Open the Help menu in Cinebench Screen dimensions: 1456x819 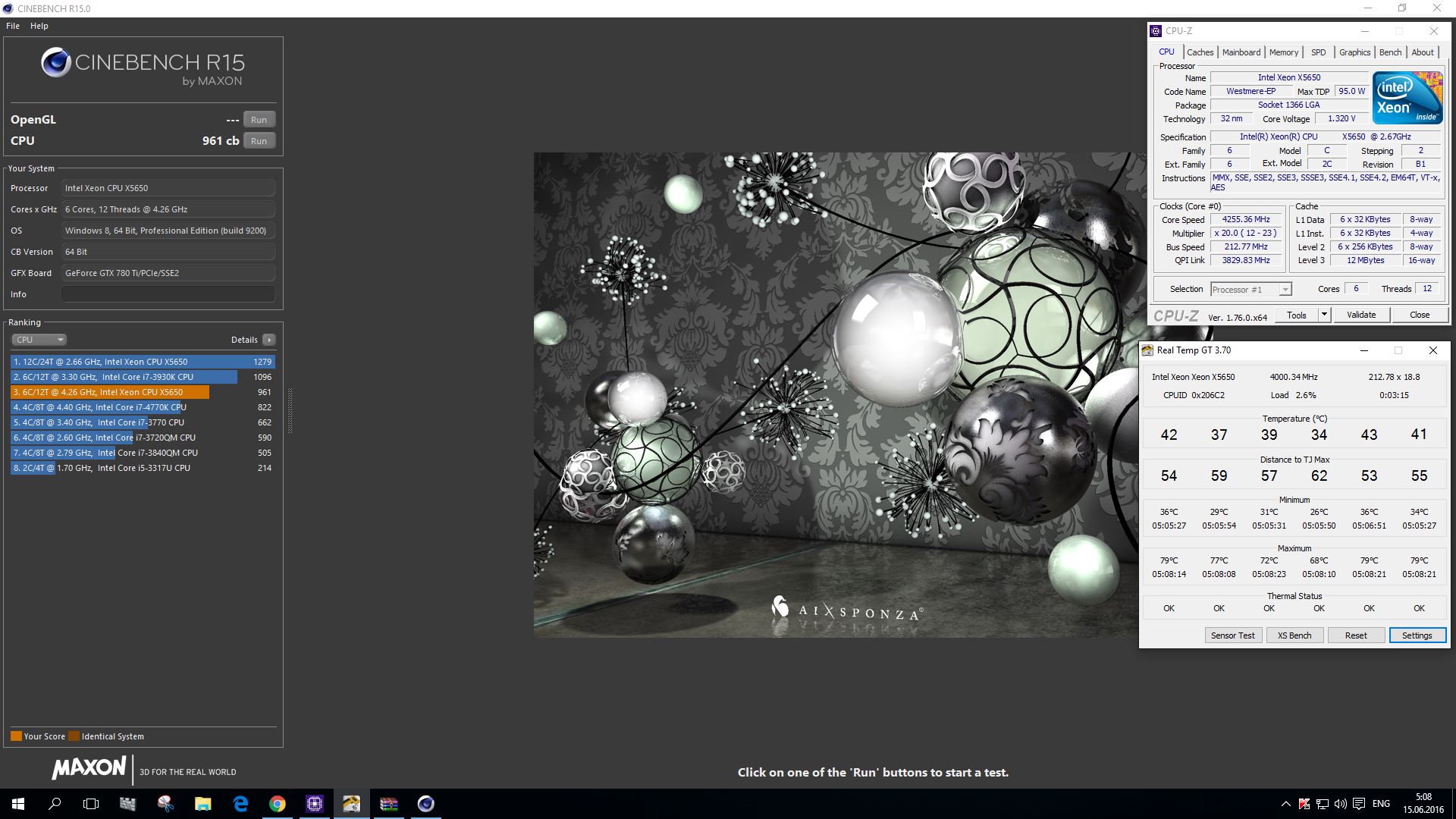click(39, 26)
